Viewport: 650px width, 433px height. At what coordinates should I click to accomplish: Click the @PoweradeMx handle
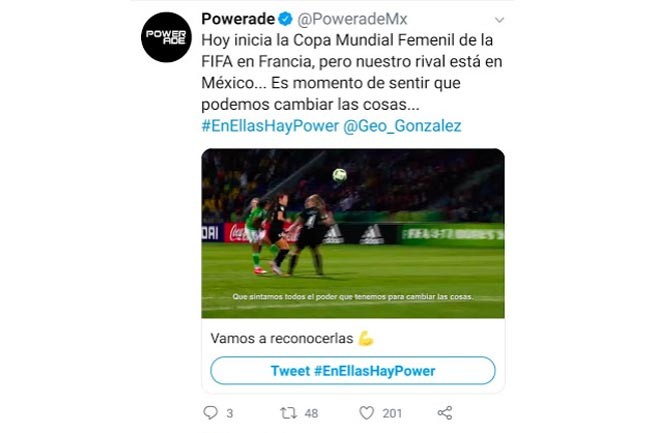(352, 19)
